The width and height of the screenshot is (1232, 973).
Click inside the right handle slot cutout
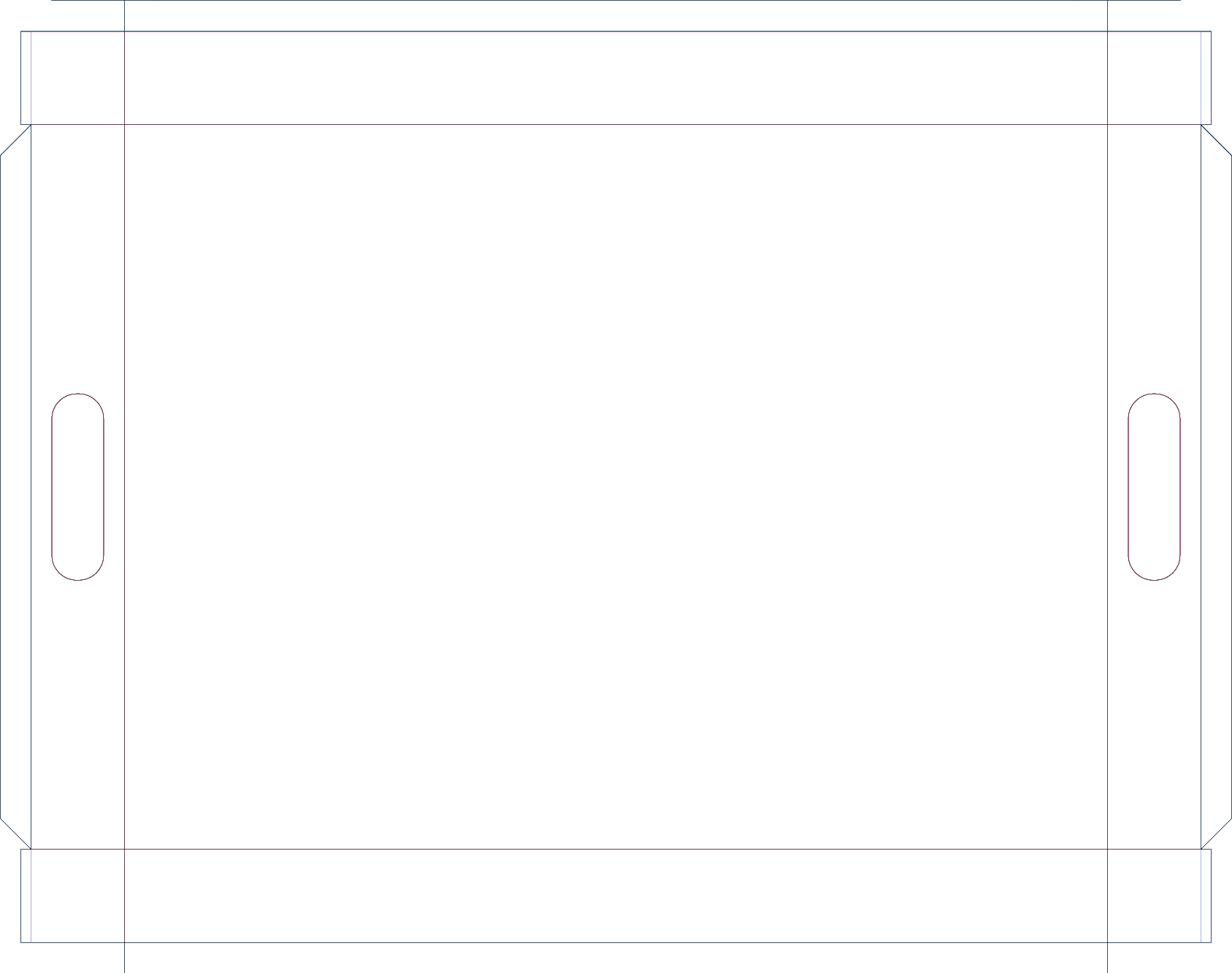click(1154, 487)
